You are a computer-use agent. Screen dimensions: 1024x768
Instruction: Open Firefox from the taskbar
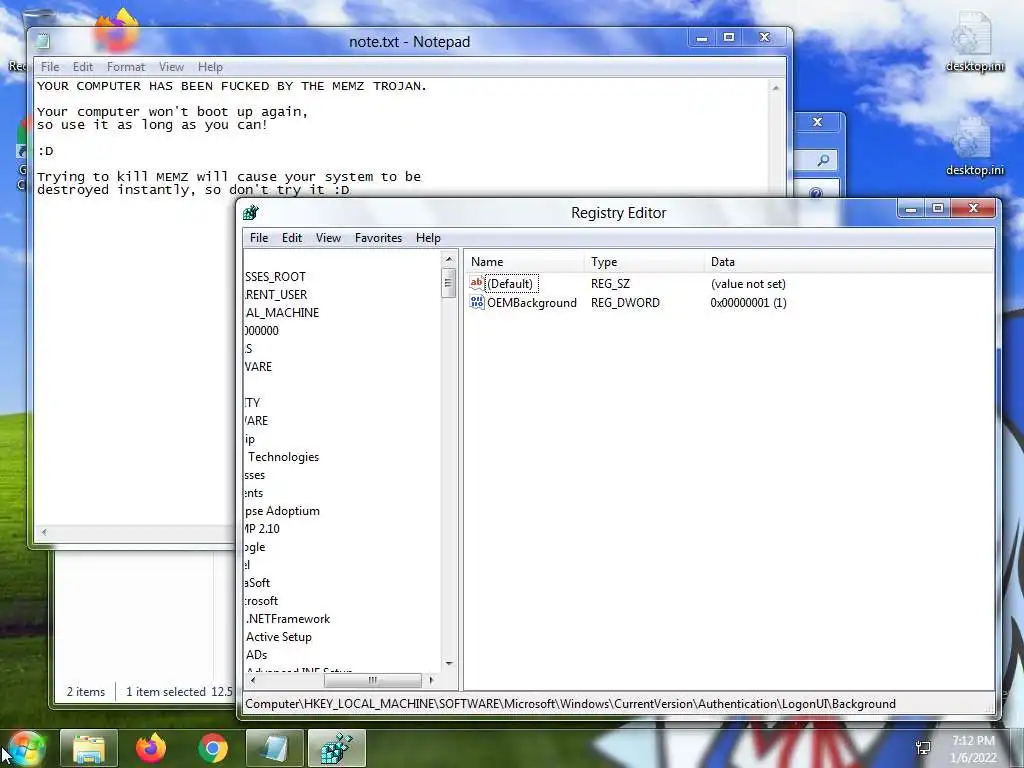[151, 748]
